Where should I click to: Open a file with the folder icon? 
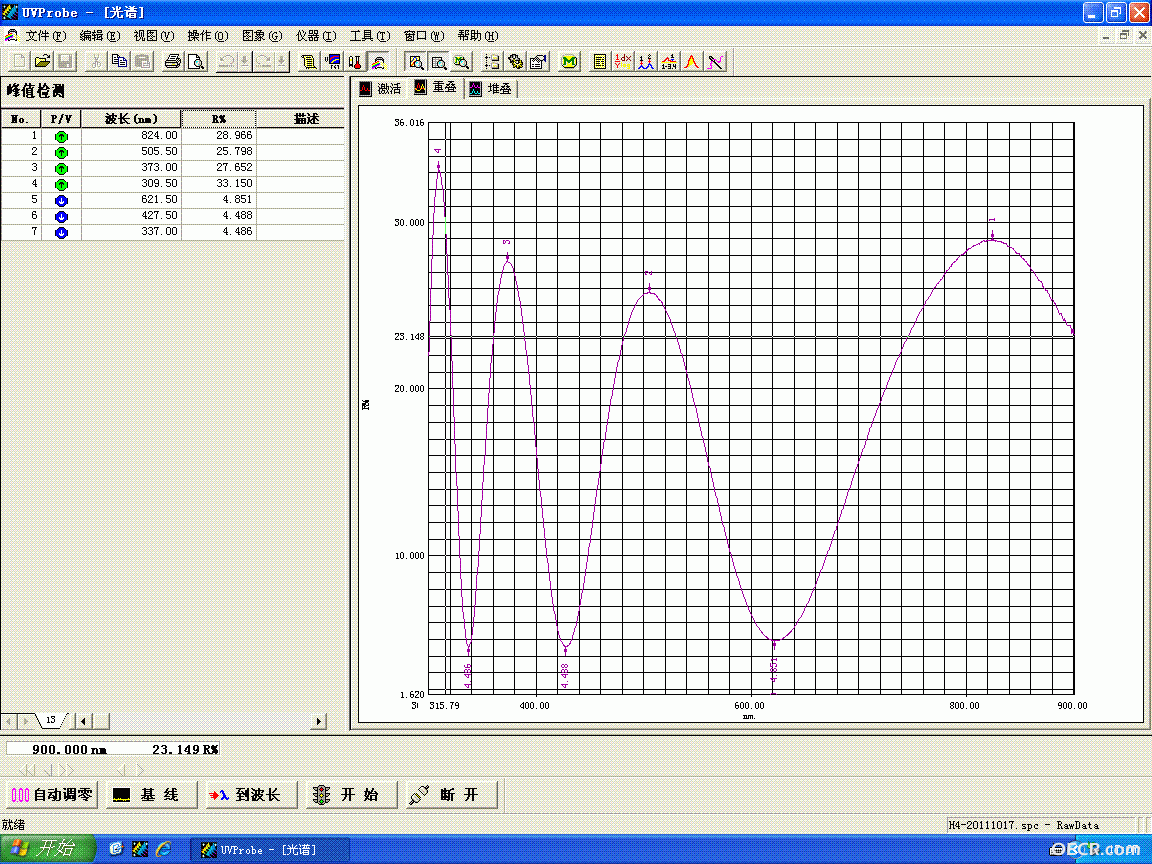[43, 62]
